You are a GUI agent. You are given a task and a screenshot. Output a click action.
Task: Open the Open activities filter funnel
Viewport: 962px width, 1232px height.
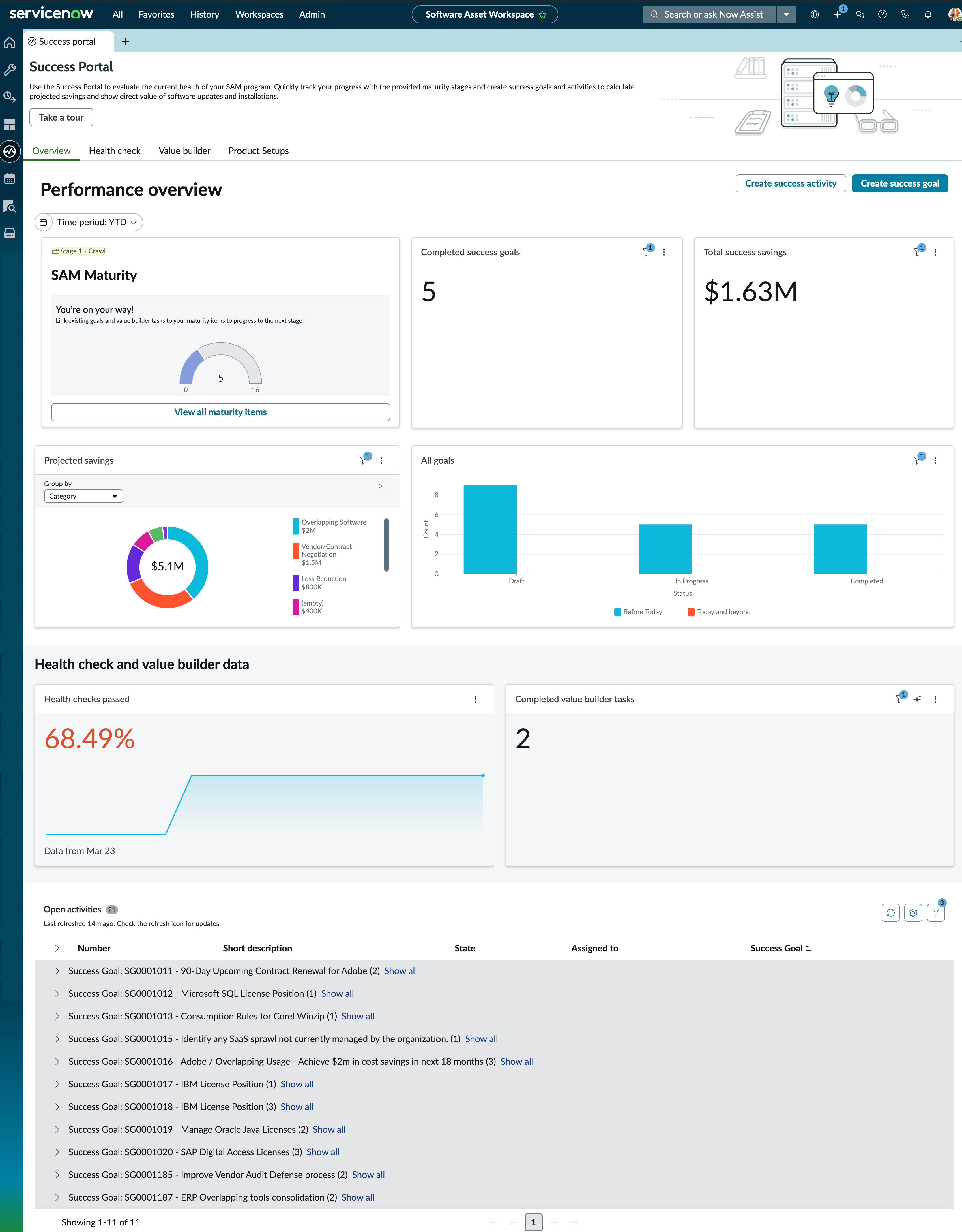coord(936,912)
